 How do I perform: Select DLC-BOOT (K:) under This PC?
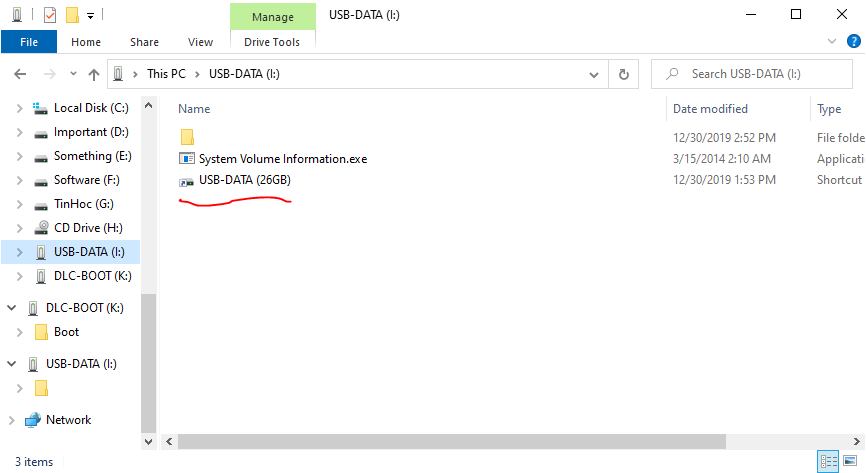tap(93, 276)
